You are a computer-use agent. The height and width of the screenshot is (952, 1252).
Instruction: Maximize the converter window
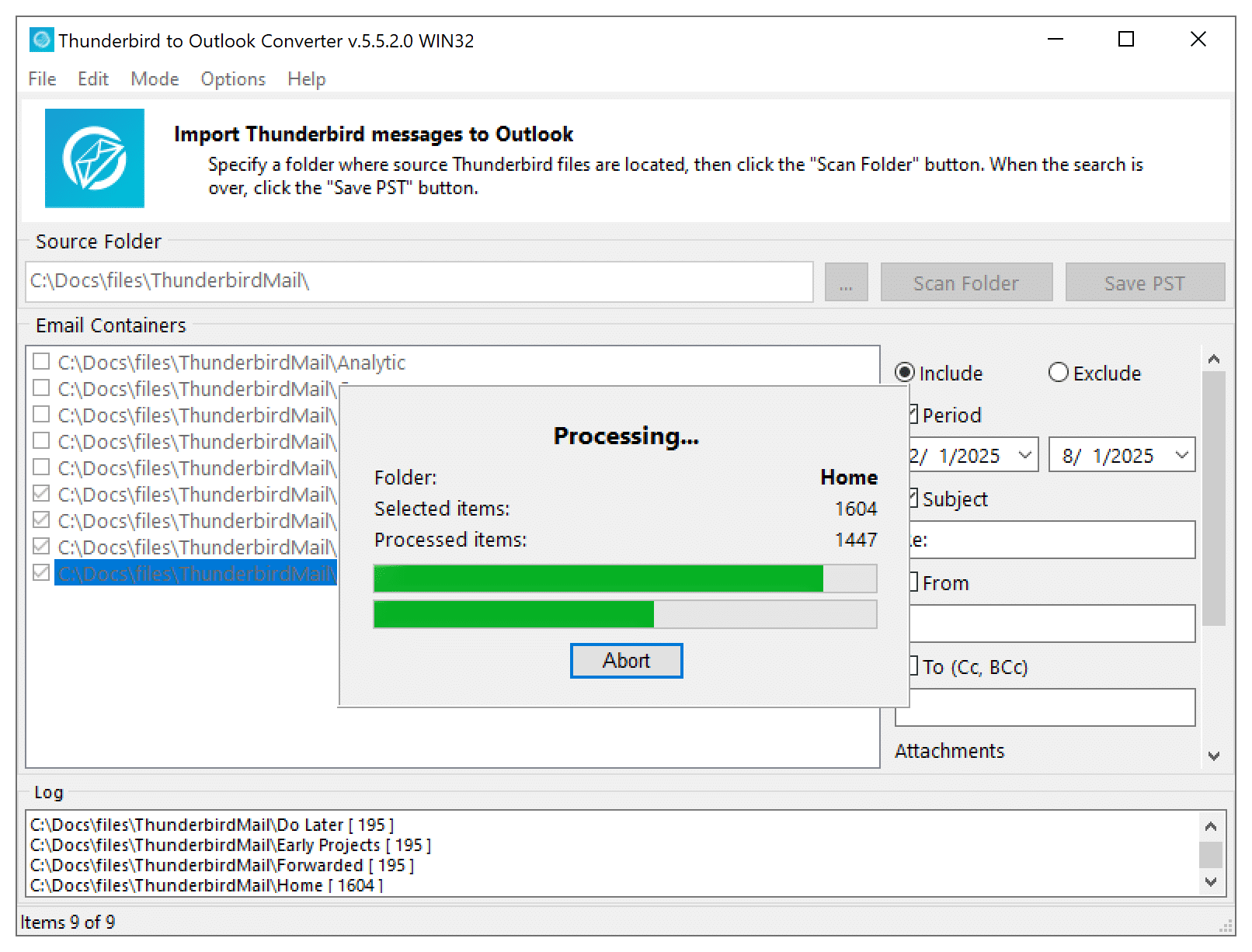[x=1125, y=40]
